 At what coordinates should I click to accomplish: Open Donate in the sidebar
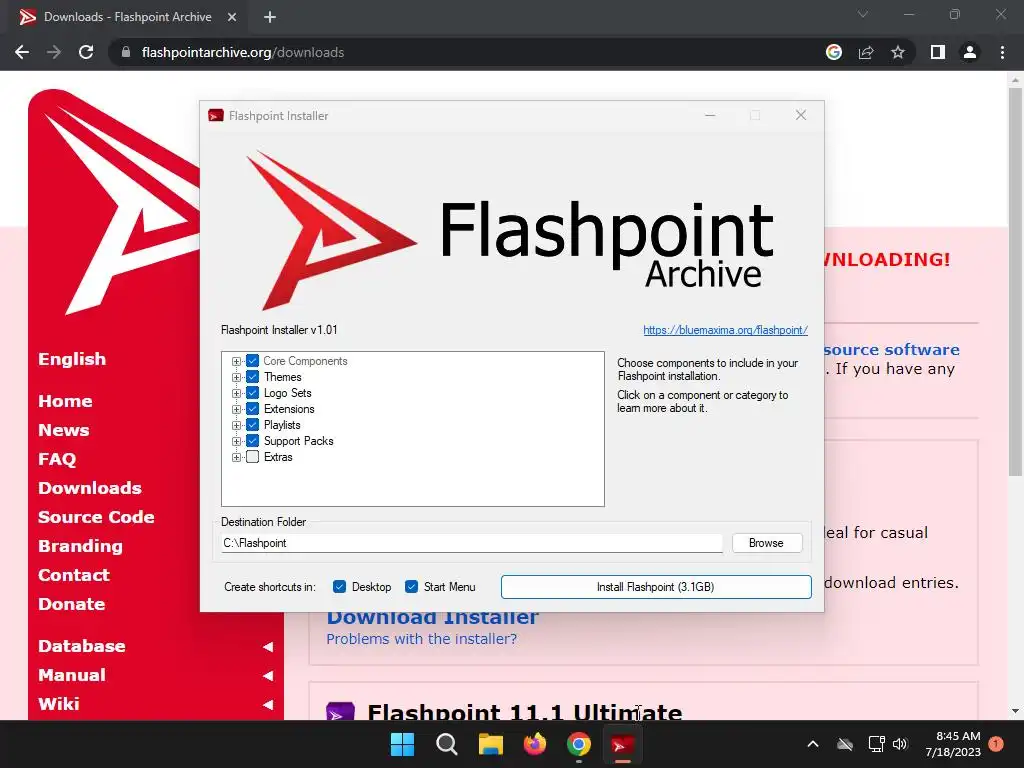(x=71, y=604)
